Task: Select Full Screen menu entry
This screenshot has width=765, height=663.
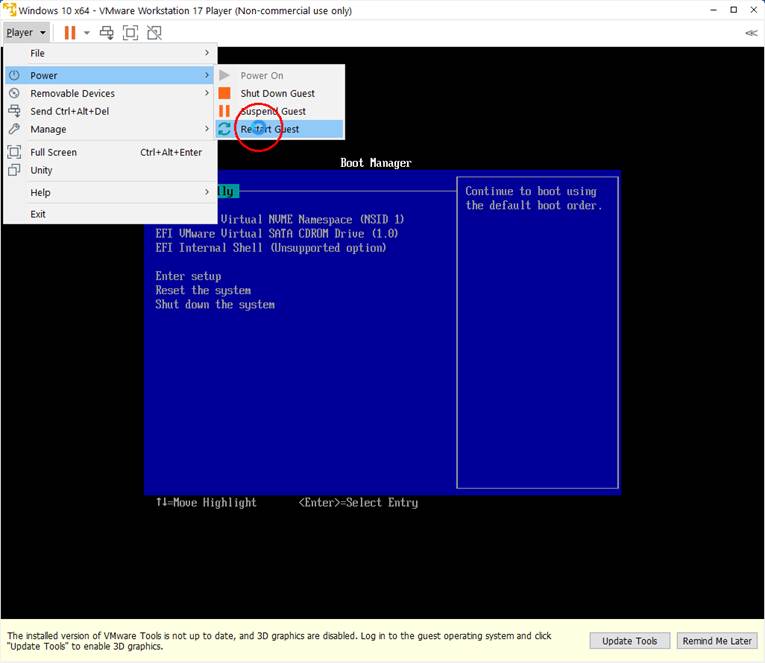Action: point(54,152)
